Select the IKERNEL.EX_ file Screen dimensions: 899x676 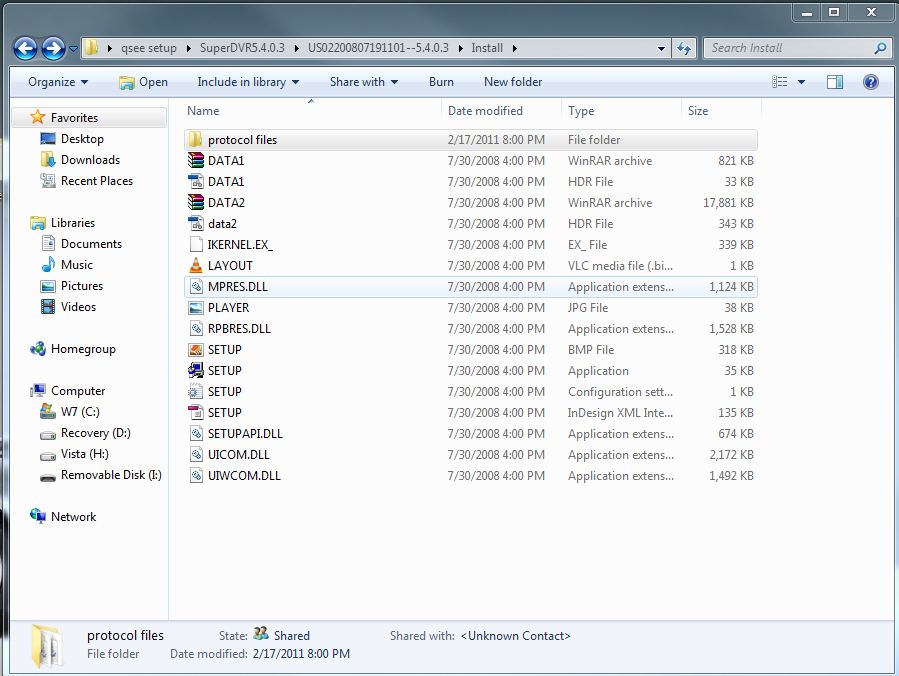point(240,245)
